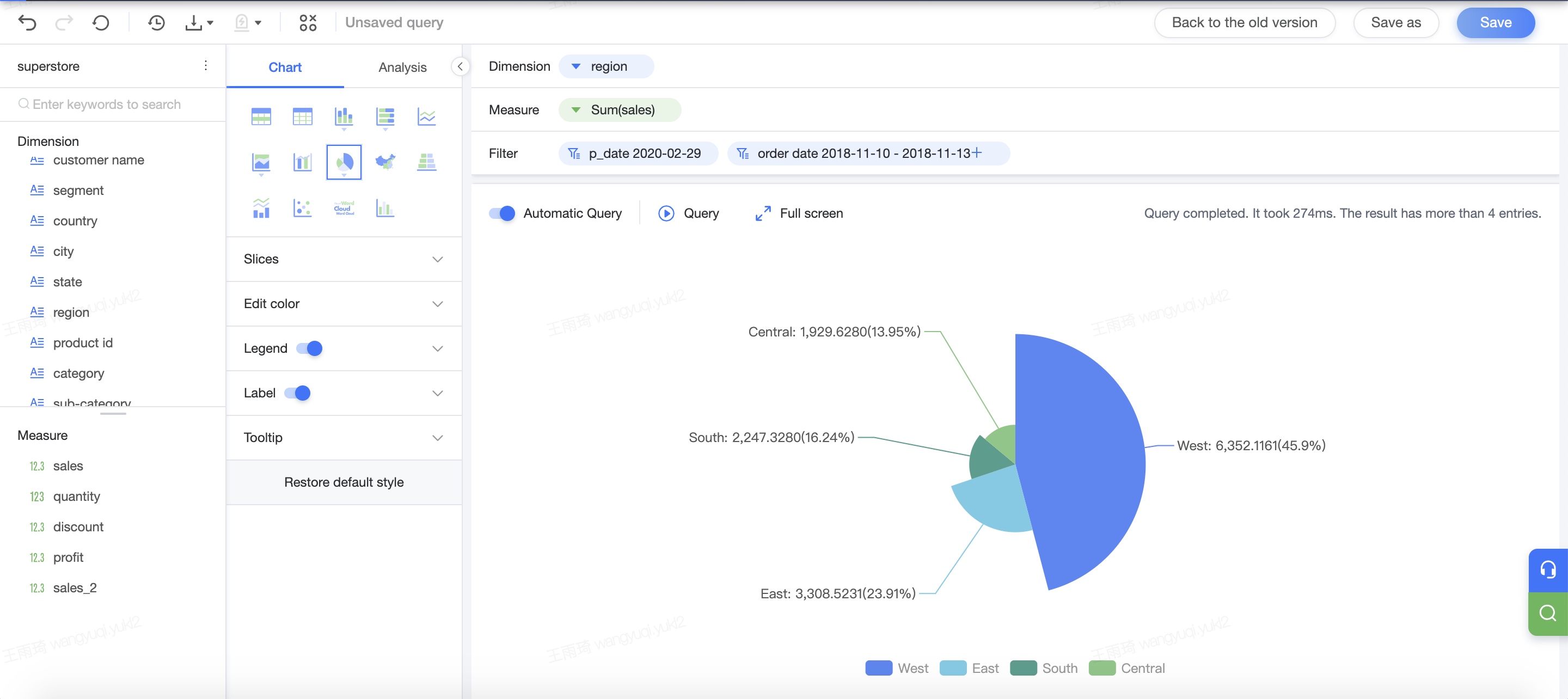
Task: Click the four-shapes apps icon
Action: pyautogui.click(x=308, y=23)
